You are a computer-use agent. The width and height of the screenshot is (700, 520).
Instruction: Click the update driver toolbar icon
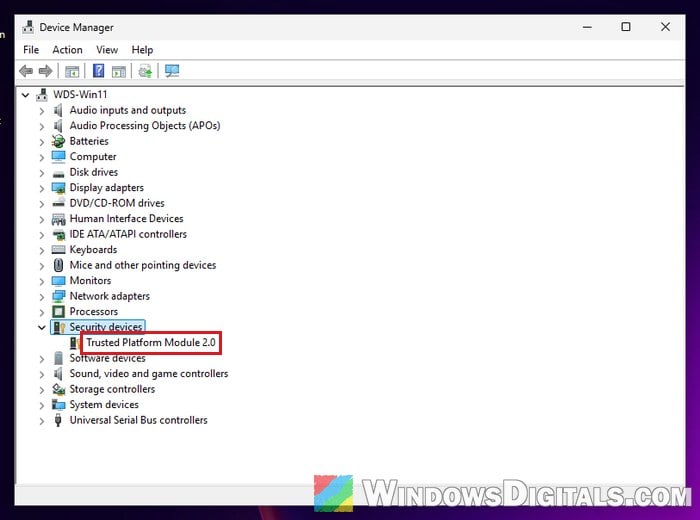coord(145,71)
